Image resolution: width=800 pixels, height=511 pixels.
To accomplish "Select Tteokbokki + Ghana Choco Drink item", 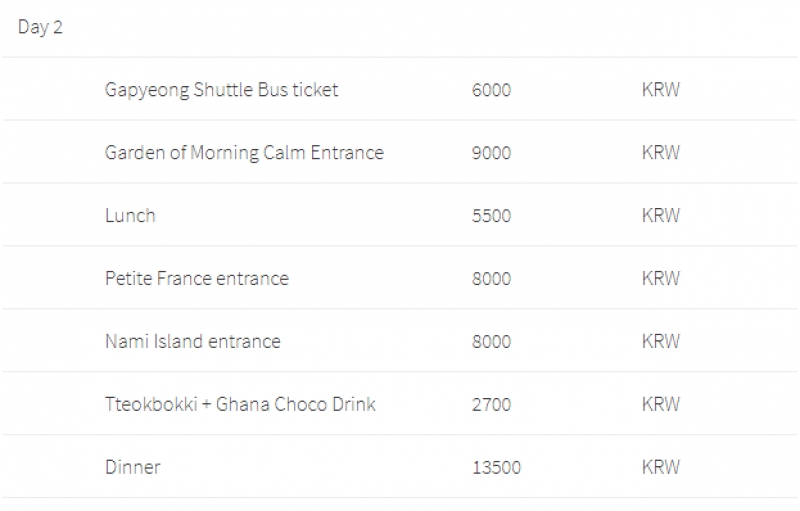I will pos(240,404).
